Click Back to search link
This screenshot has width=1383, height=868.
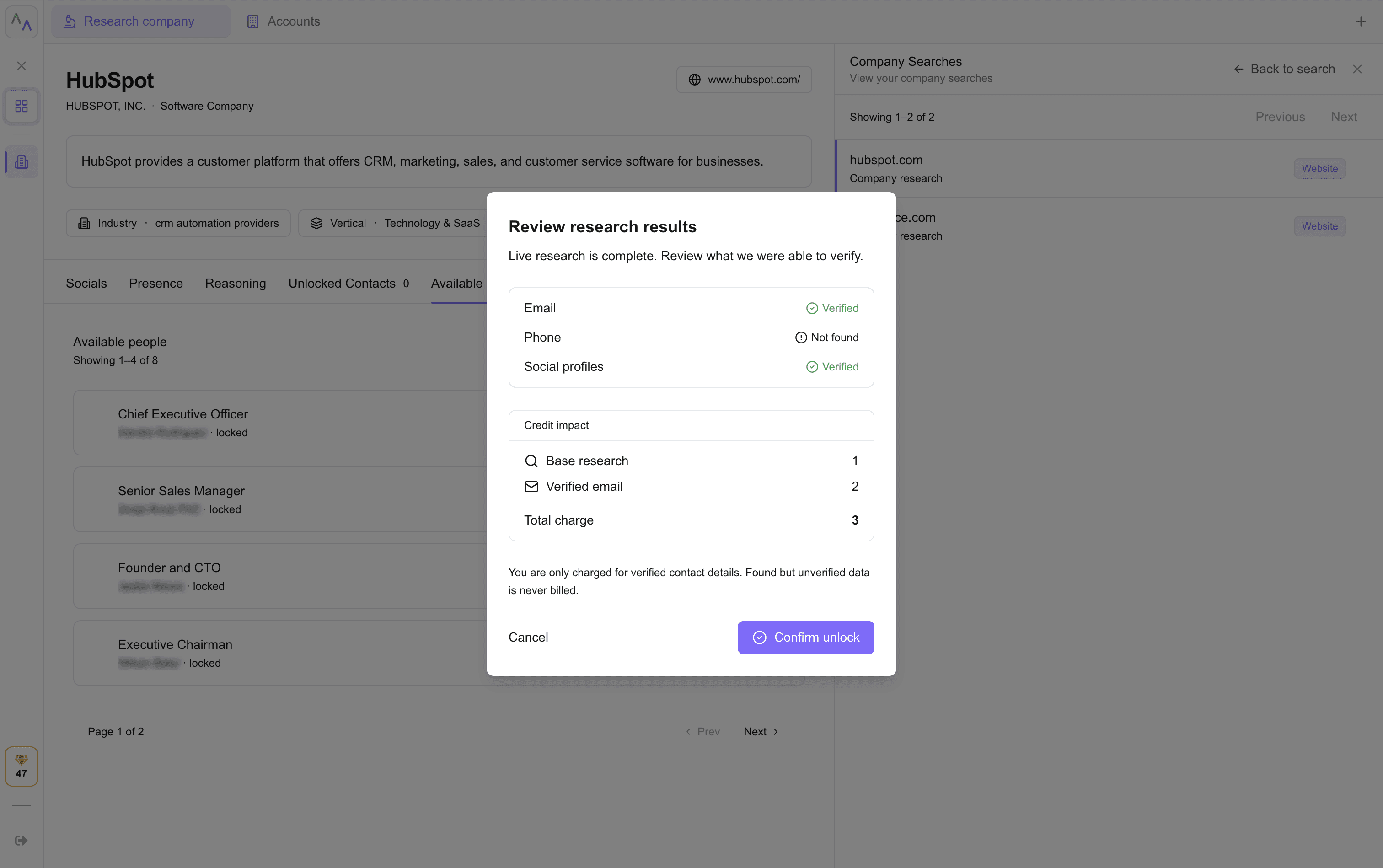point(1284,69)
